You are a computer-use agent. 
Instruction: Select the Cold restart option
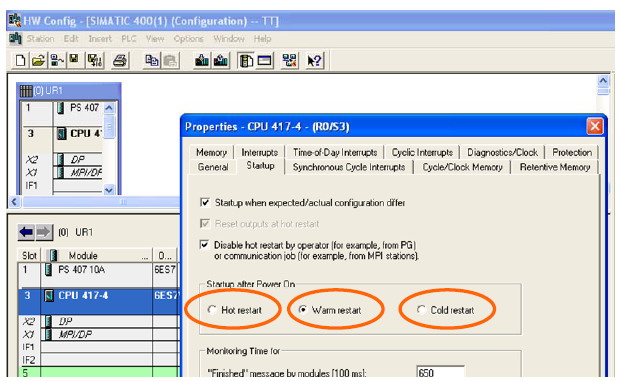[x=421, y=310]
